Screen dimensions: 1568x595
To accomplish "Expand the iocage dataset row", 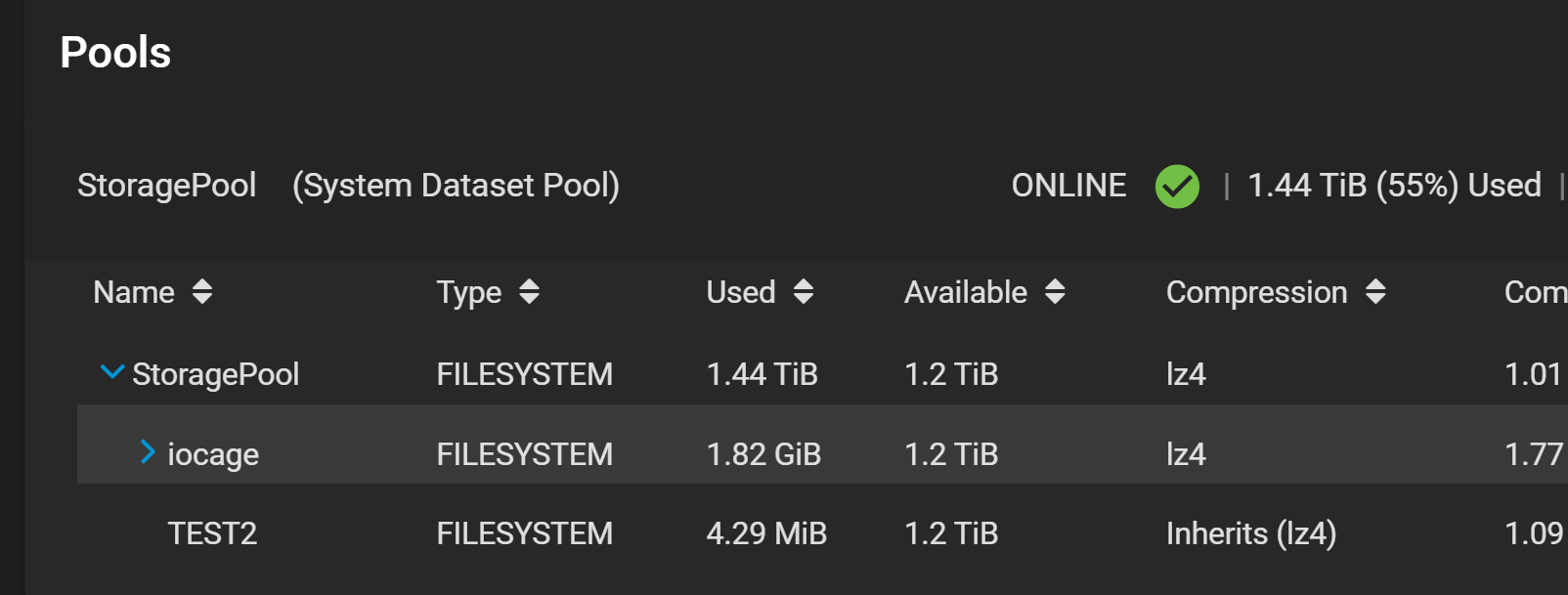I will pos(148,451).
